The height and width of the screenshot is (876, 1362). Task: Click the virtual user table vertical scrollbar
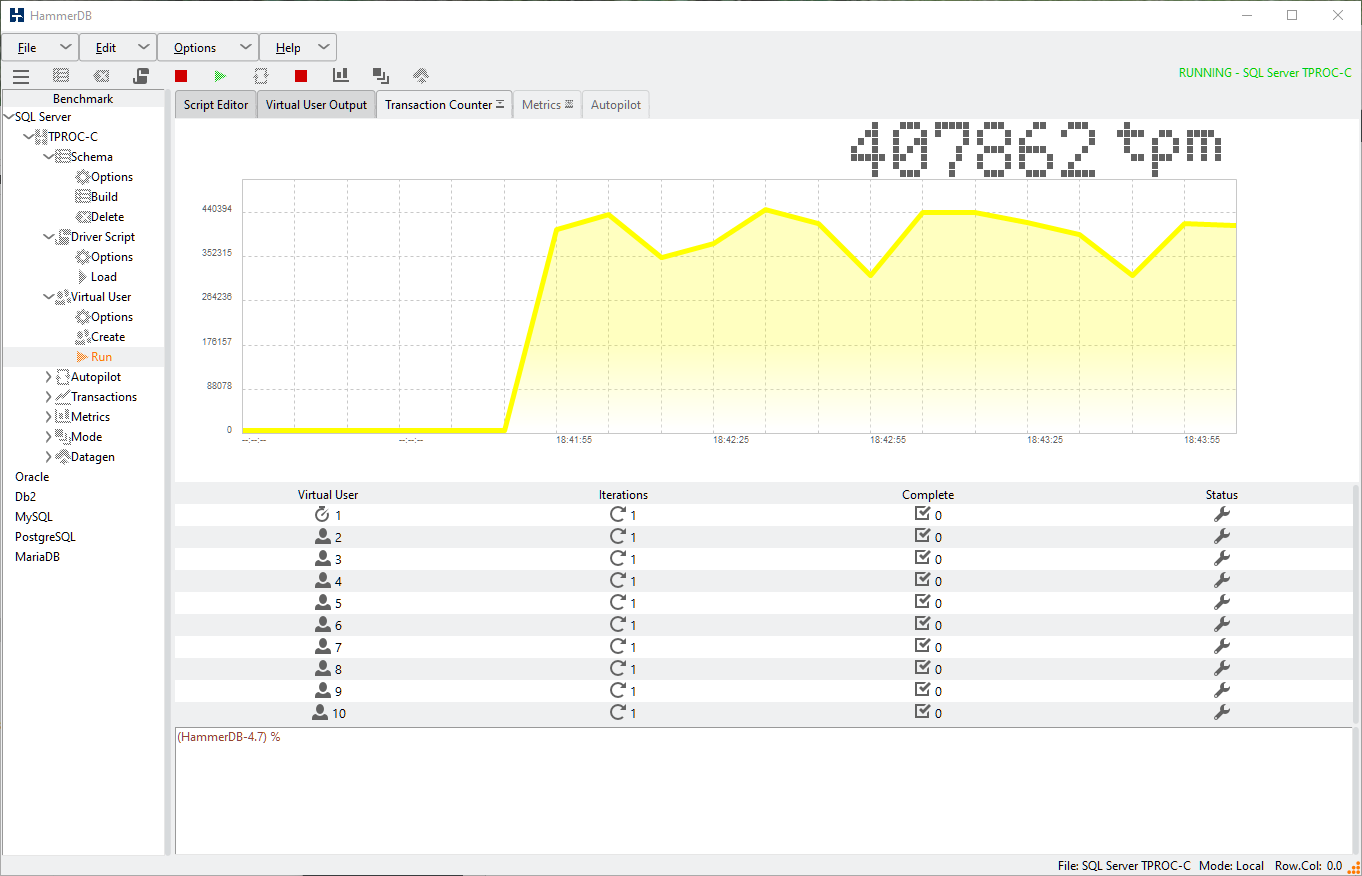1356,604
